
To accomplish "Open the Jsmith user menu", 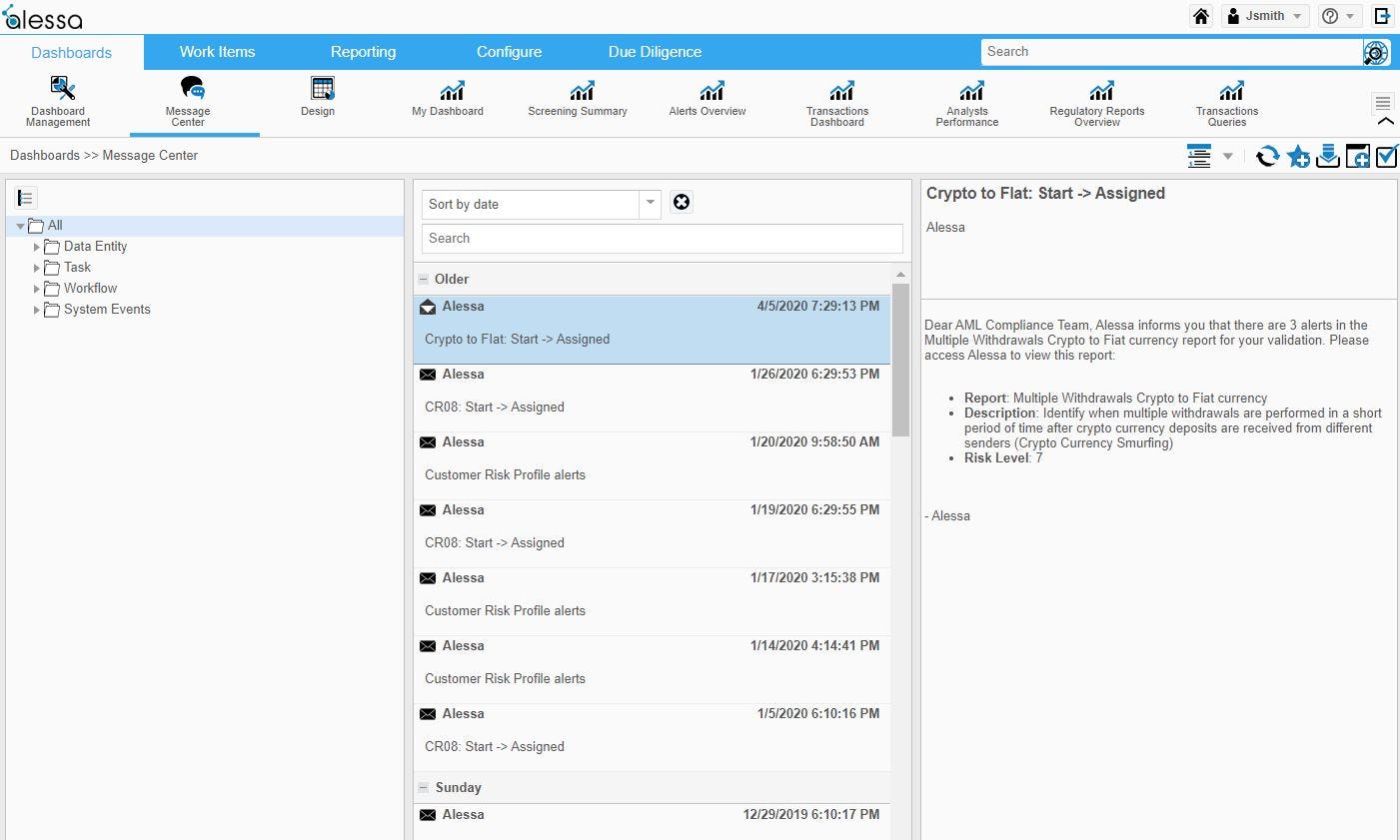I will pos(1266,16).
